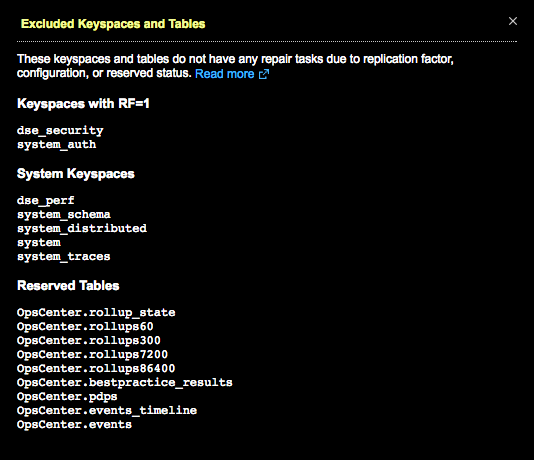Click the System Keyspaces heading

click(x=76, y=174)
